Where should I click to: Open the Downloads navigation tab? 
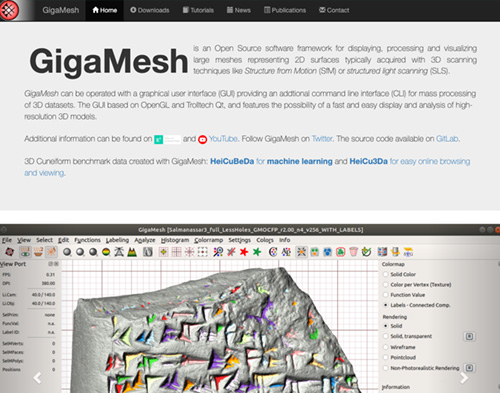[150, 10]
